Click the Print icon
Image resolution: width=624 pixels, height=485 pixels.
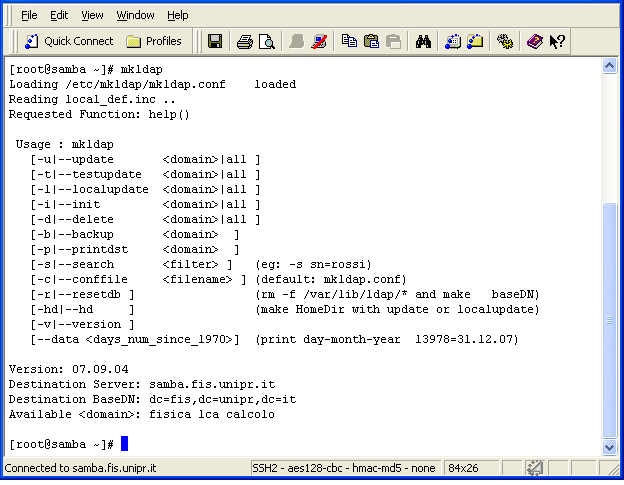tap(244, 42)
